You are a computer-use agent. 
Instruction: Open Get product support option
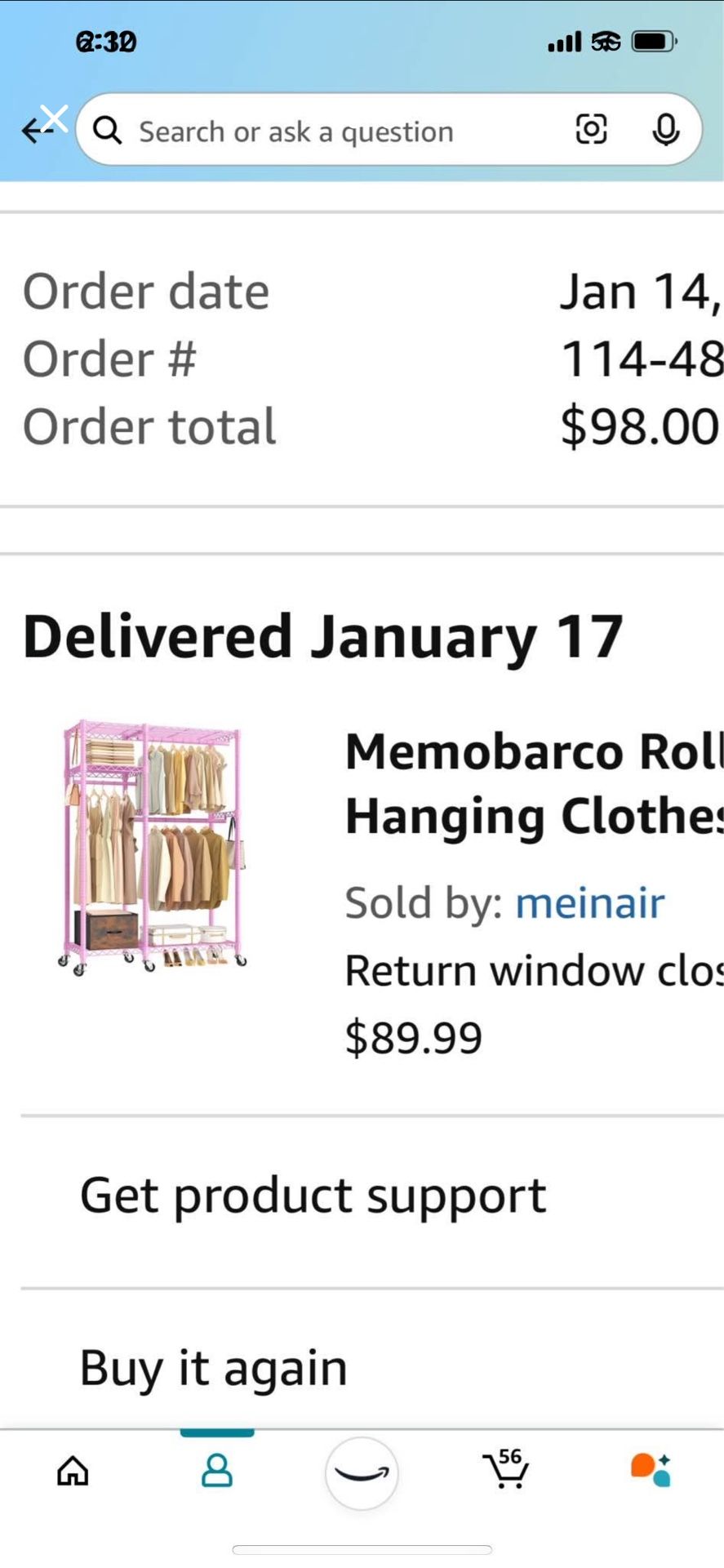(x=313, y=1196)
